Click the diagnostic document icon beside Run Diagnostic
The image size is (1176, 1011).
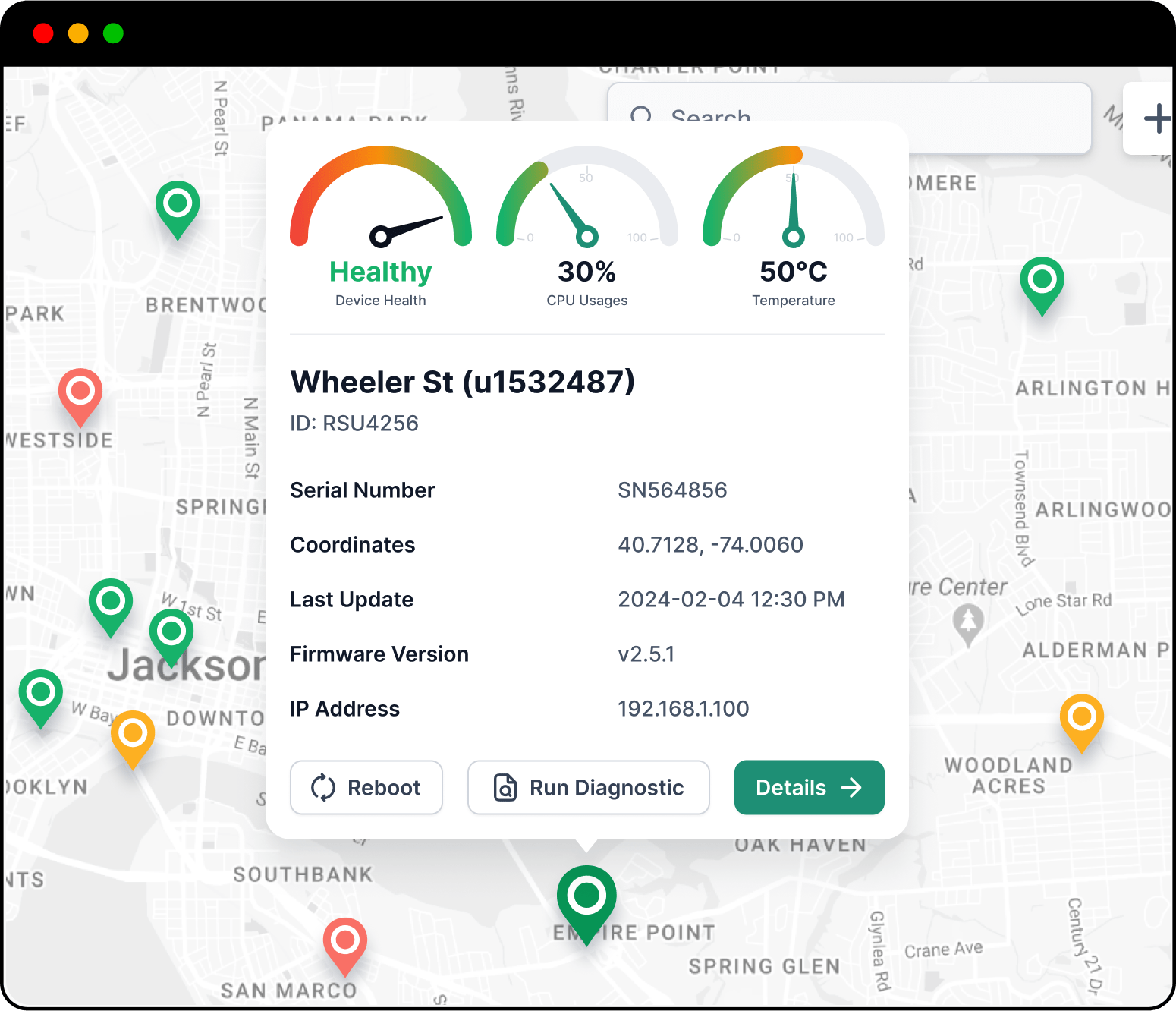click(x=505, y=788)
